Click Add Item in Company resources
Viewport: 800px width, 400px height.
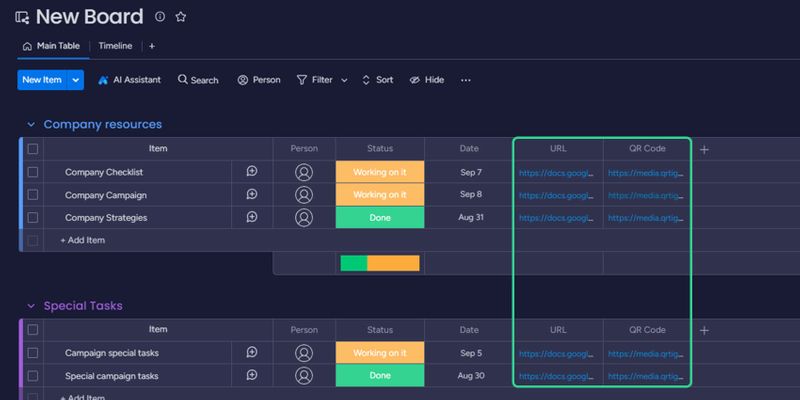(83, 240)
